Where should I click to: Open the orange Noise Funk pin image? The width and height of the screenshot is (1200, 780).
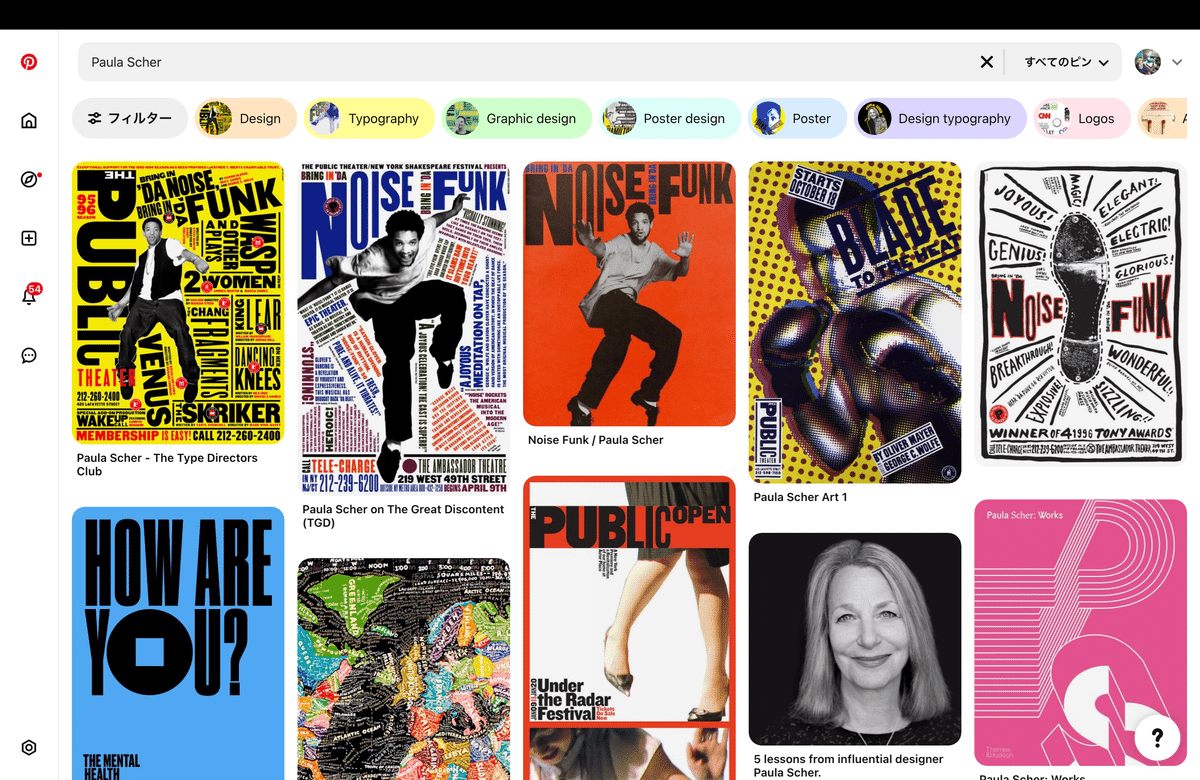630,294
